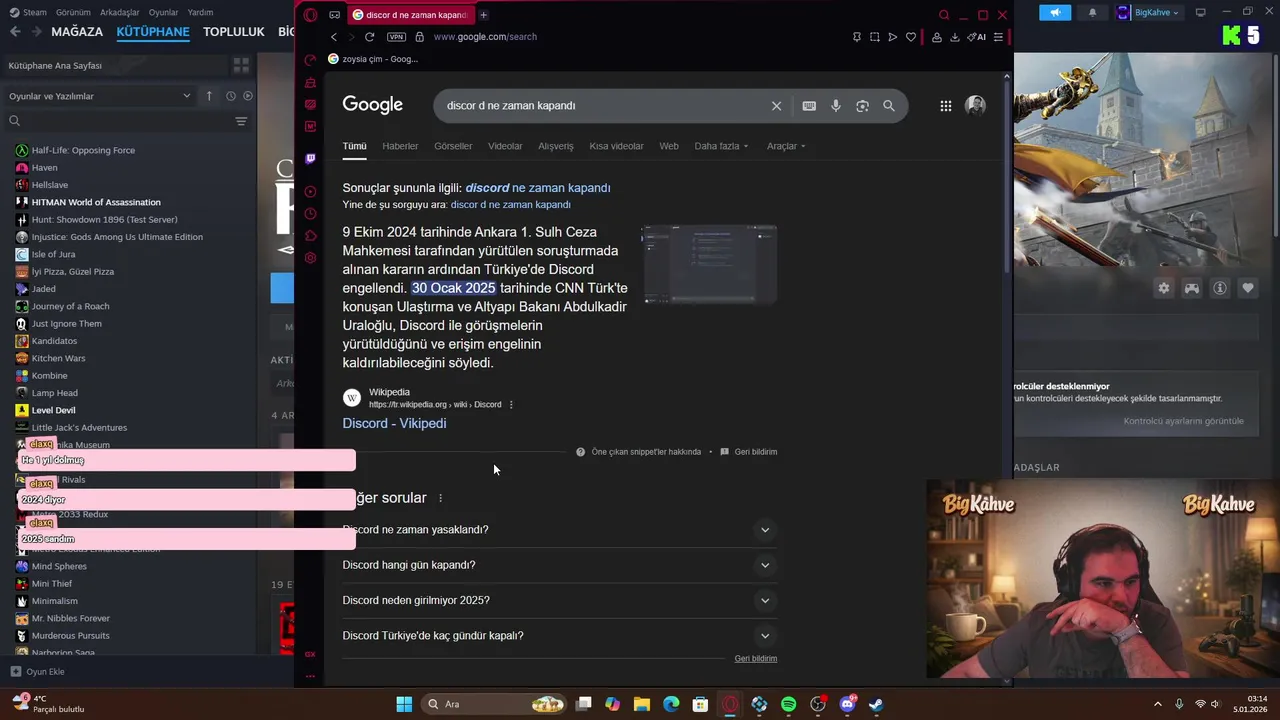
Task: Start Google voice search microphone
Action: tap(835, 106)
